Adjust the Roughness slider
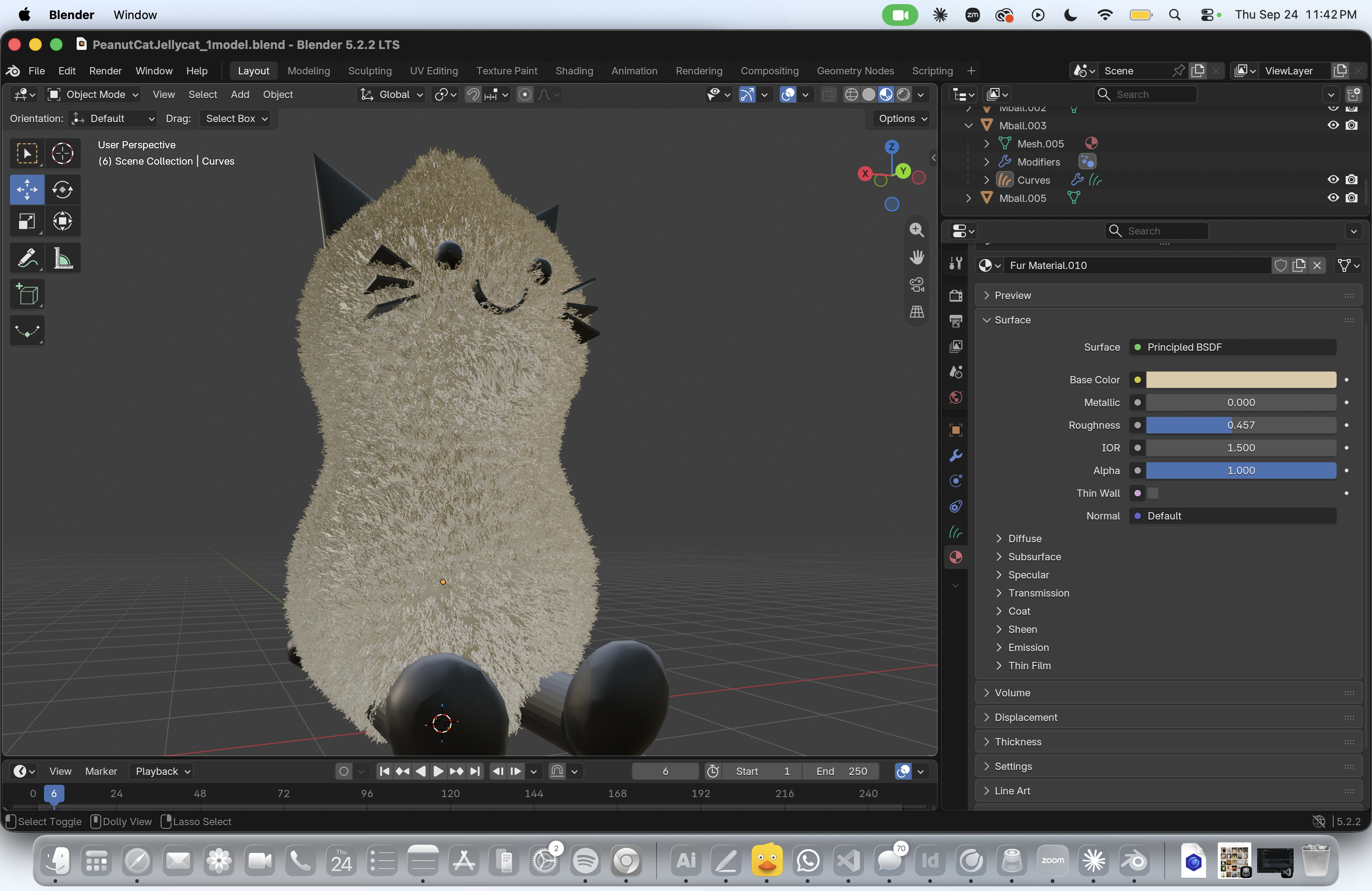 pos(1240,426)
